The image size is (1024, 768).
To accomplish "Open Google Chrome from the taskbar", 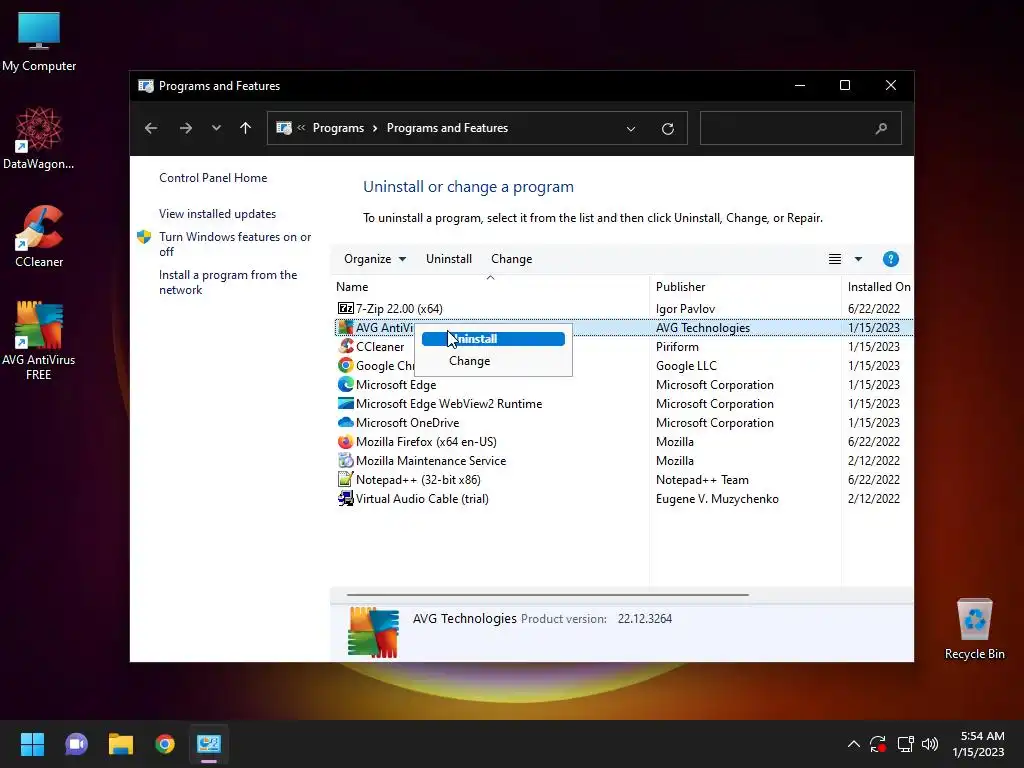I will [165, 744].
